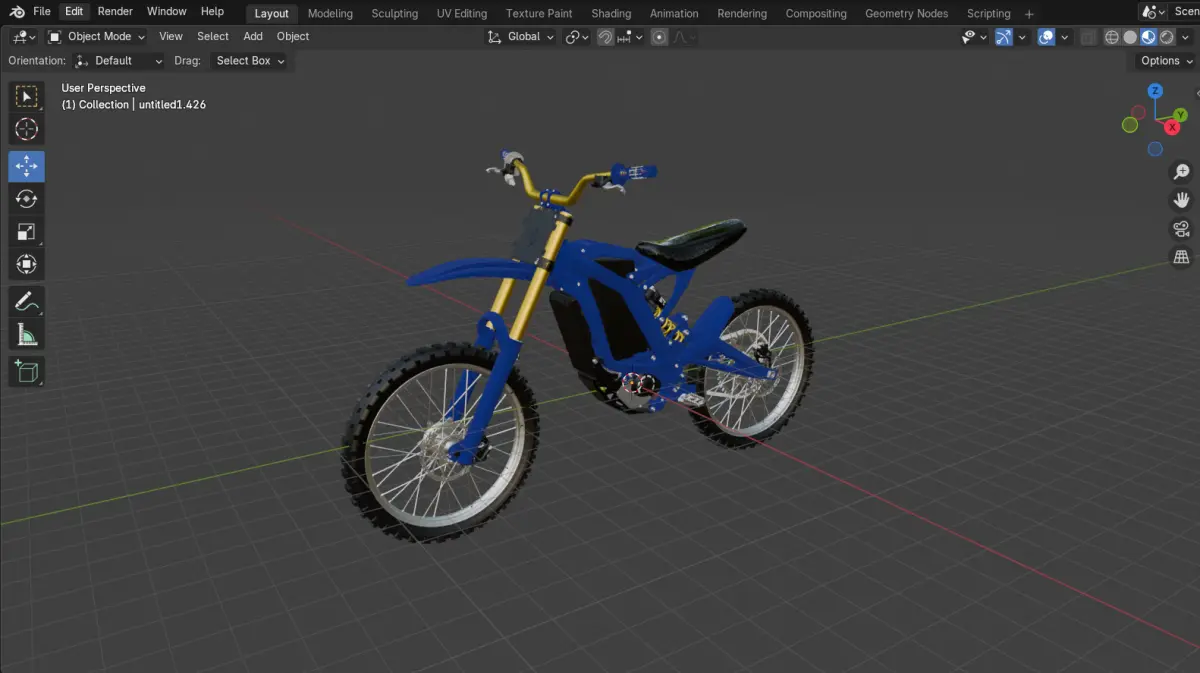Select the Select Box tool icon
This screenshot has width=1200, height=673.
point(27,96)
